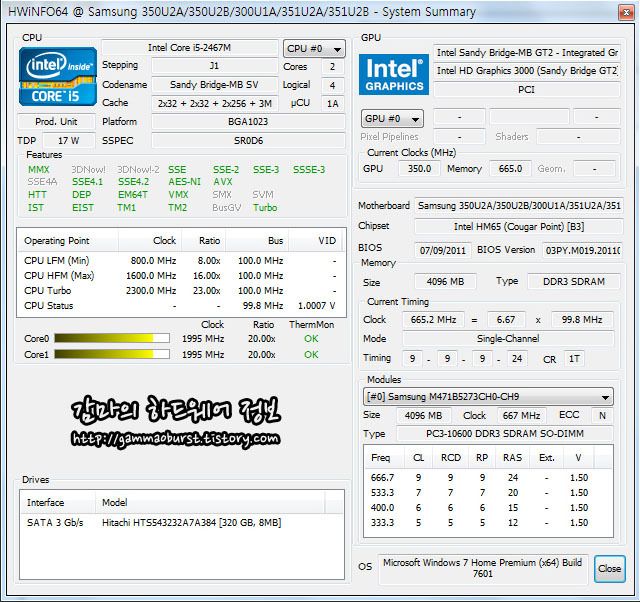This screenshot has height=602, width=640.
Task: Click the Intel Graphics logo
Action: pos(393,74)
